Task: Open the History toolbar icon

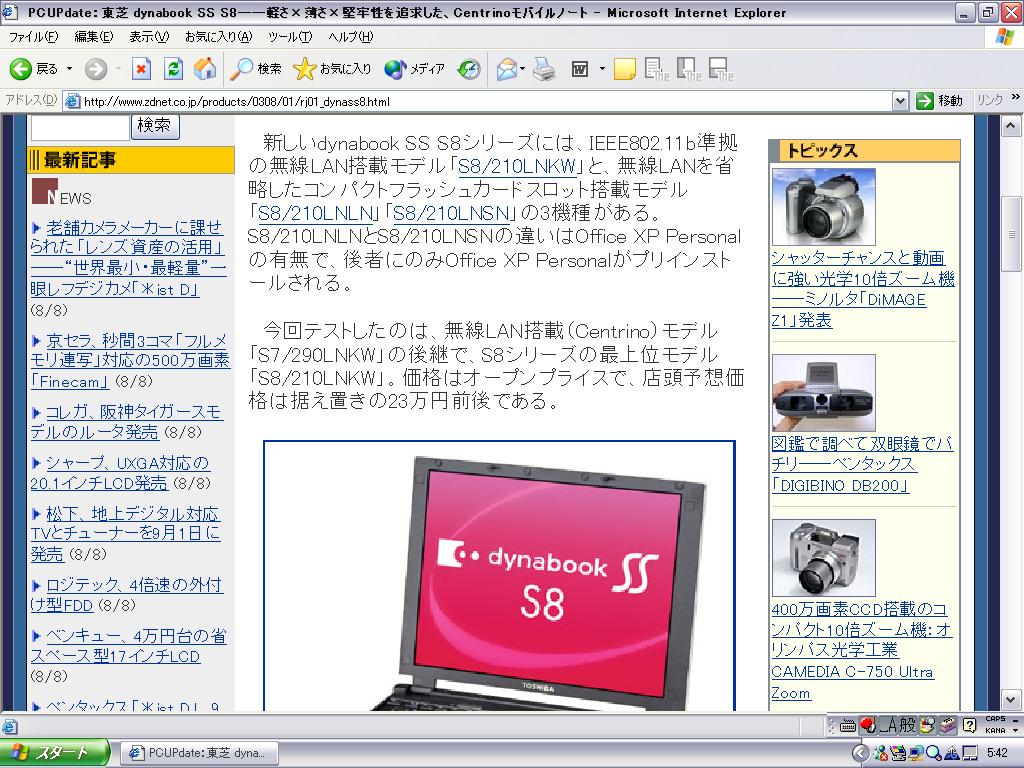Action: [x=469, y=69]
